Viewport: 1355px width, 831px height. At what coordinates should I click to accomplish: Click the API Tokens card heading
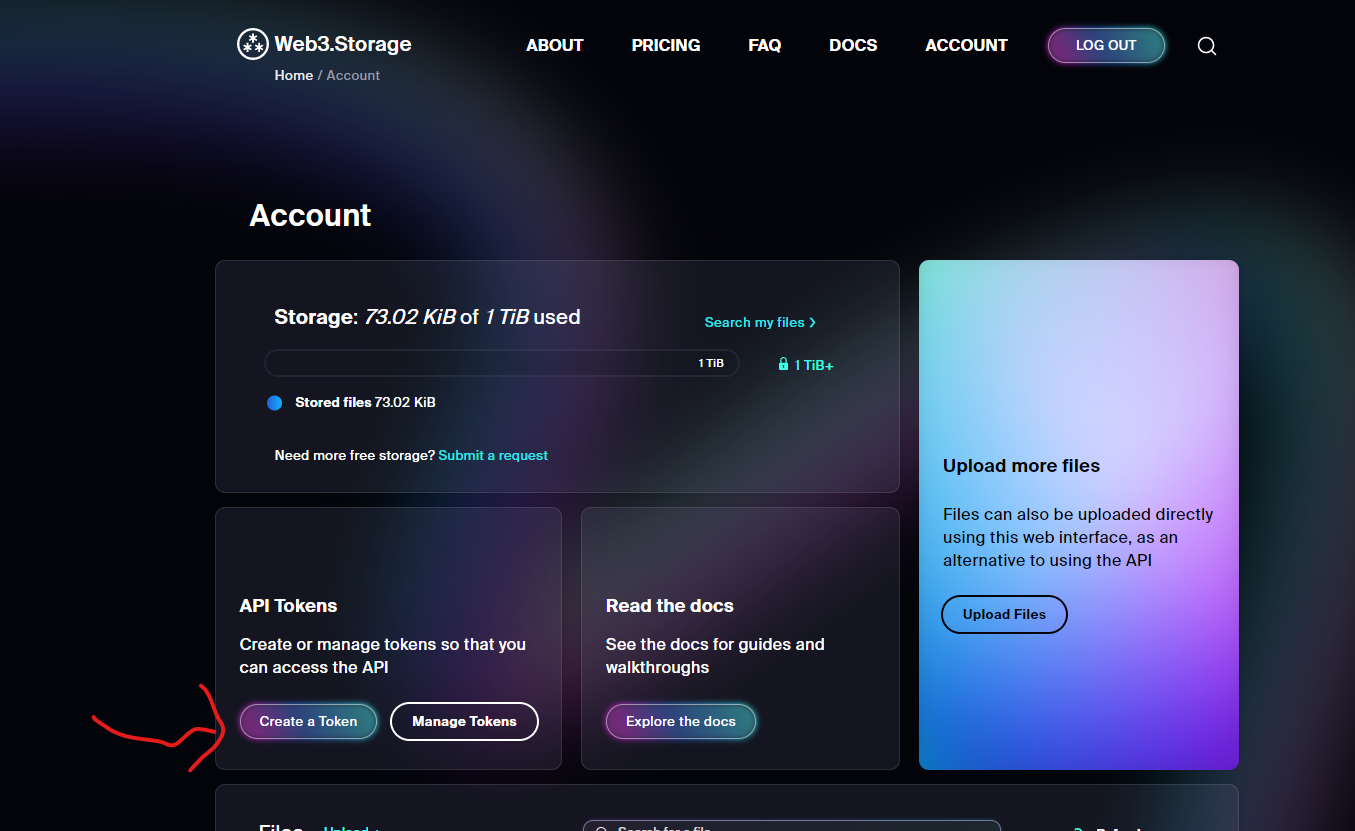[x=288, y=606]
